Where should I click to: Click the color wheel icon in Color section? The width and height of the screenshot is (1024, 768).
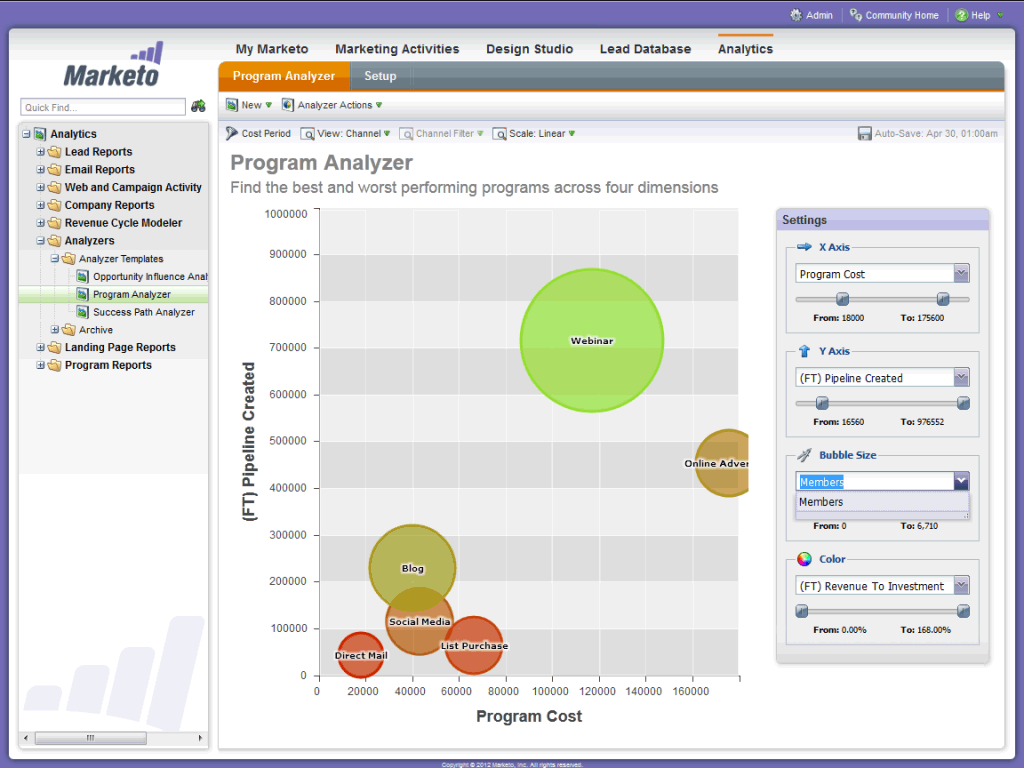805,559
